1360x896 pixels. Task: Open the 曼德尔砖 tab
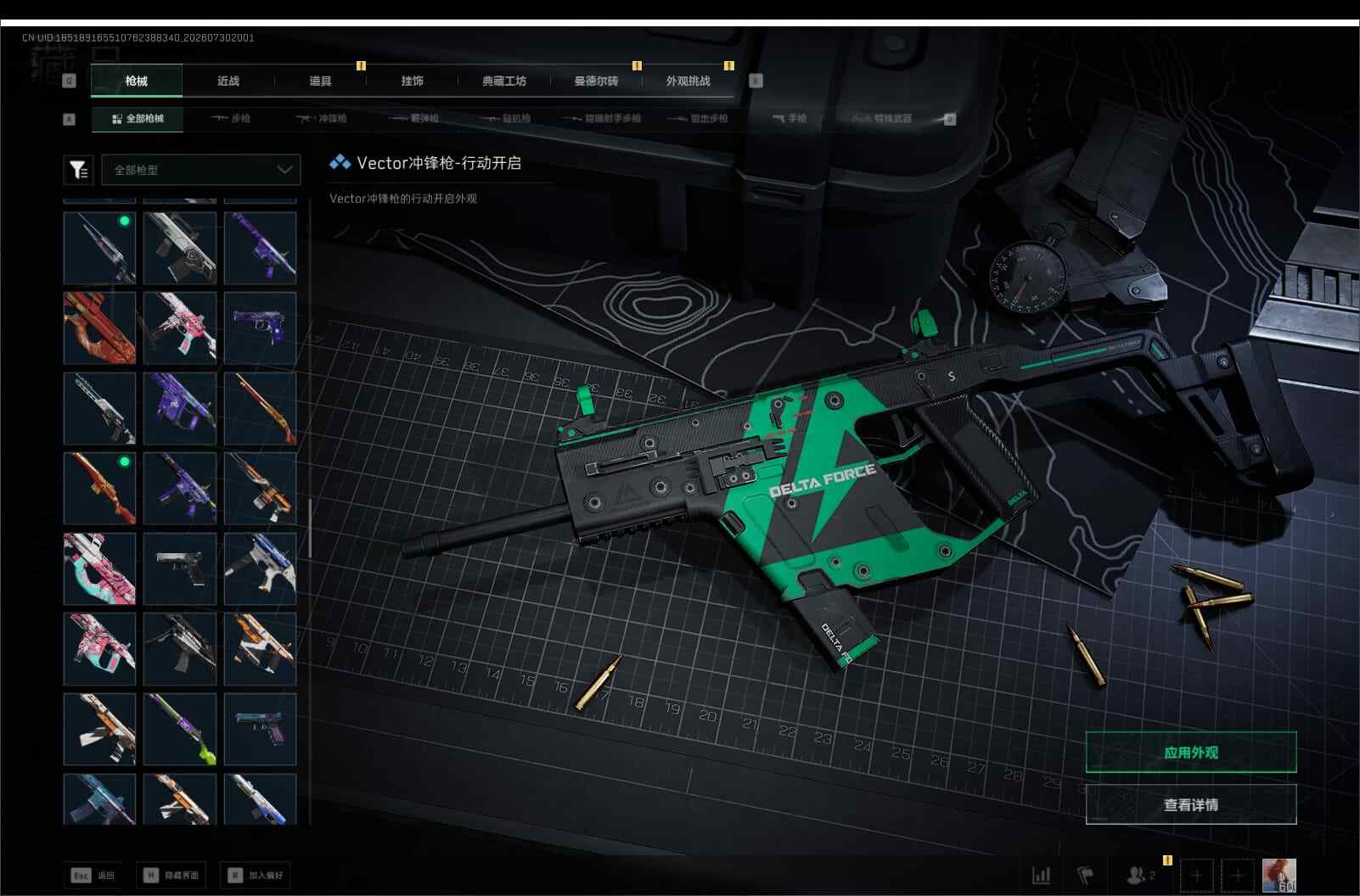pyautogui.click(x=596, y=81)
